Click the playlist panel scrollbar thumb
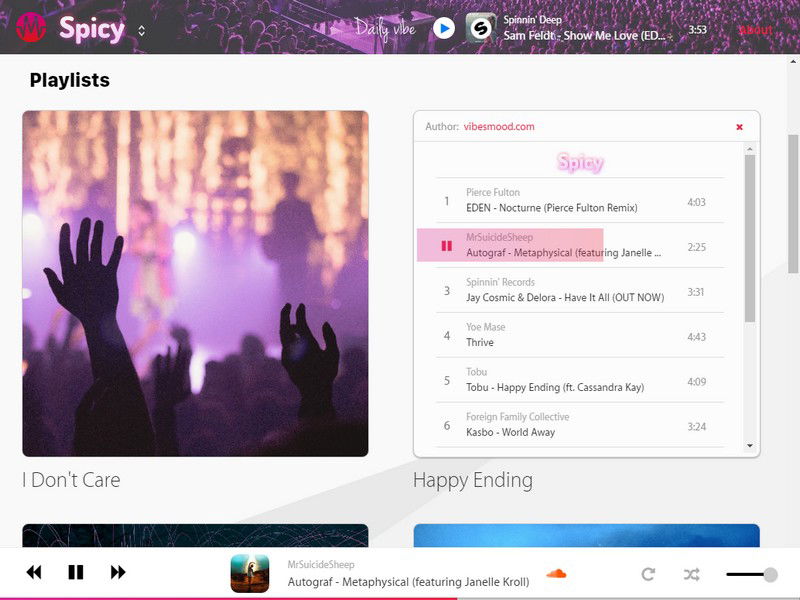The width and height of the screenshot is (800, 600). (x=749, y=238)
